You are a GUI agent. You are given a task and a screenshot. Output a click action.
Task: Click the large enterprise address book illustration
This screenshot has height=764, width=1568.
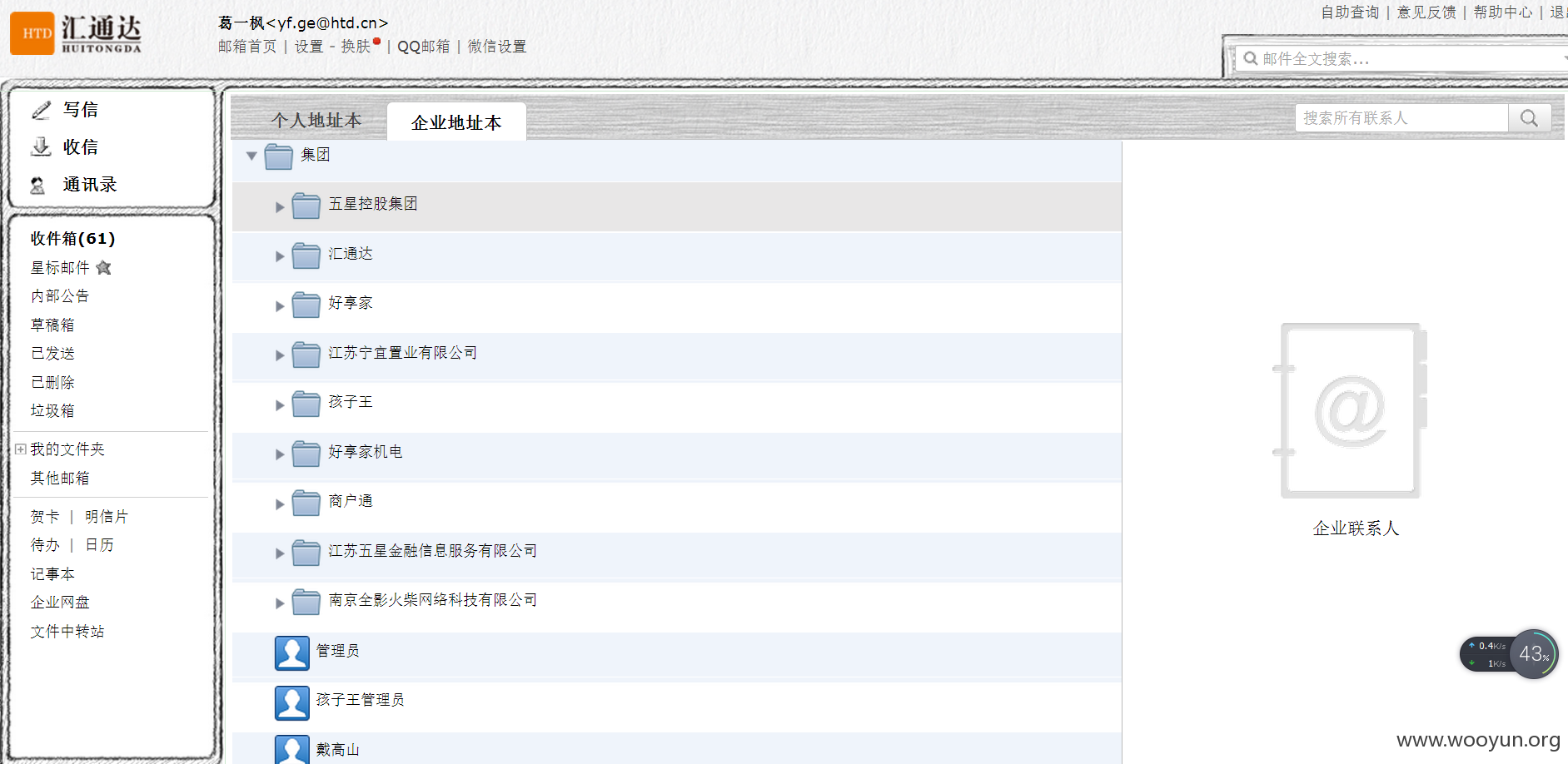coord(1351,410)
